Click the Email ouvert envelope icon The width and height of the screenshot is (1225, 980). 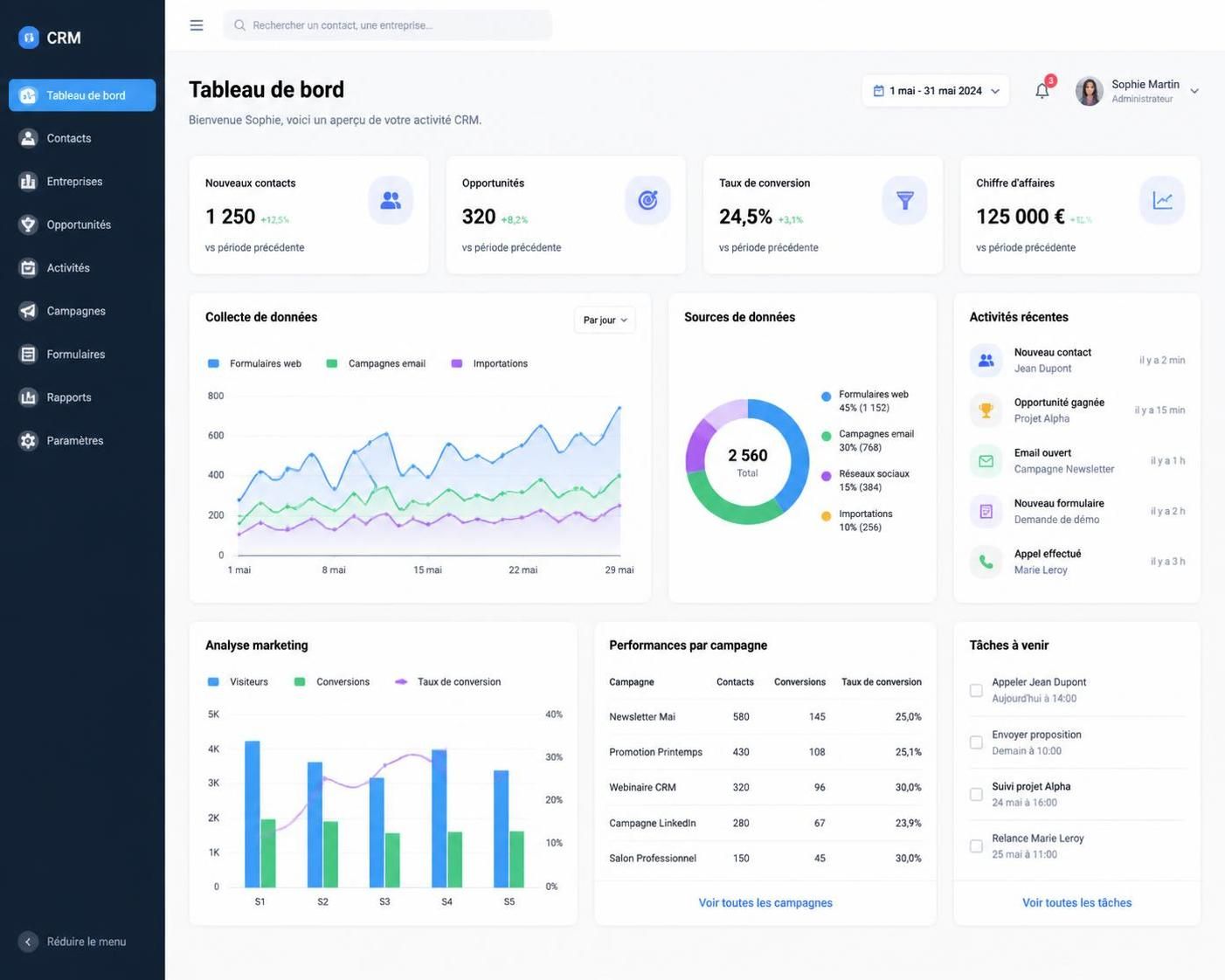click(x=986, y=461)
